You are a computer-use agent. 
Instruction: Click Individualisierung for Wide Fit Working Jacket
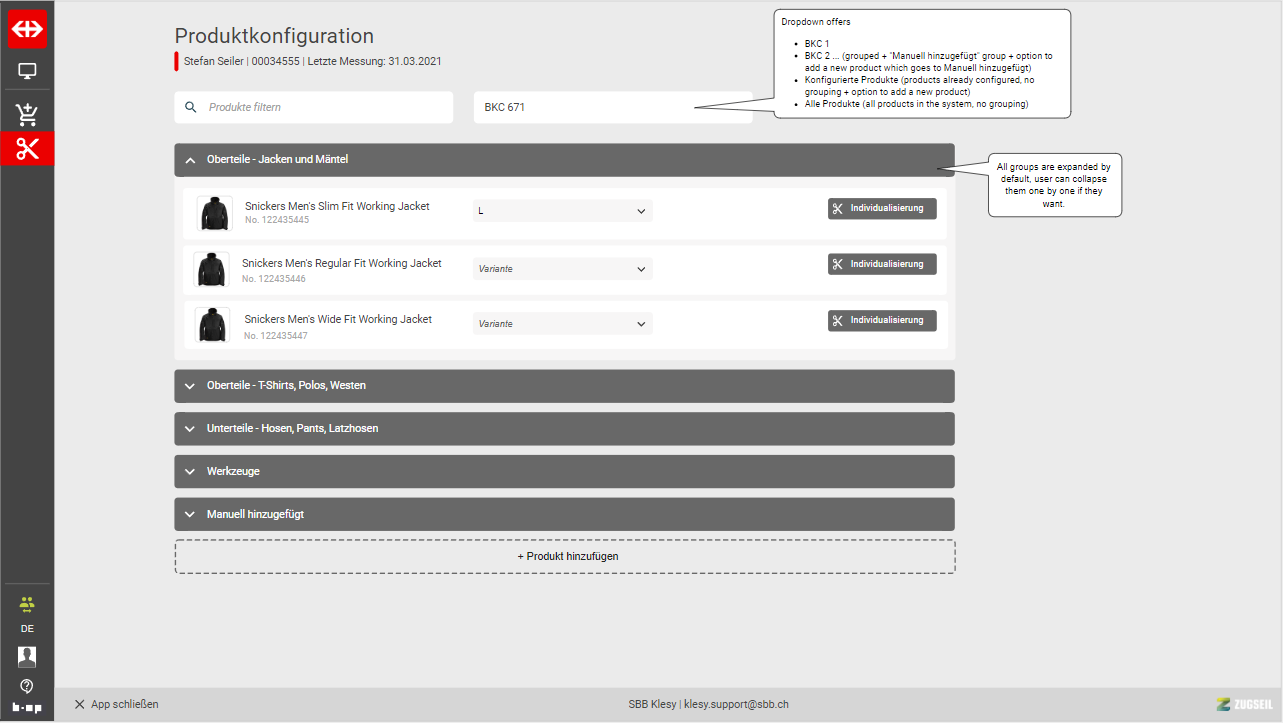882,321
